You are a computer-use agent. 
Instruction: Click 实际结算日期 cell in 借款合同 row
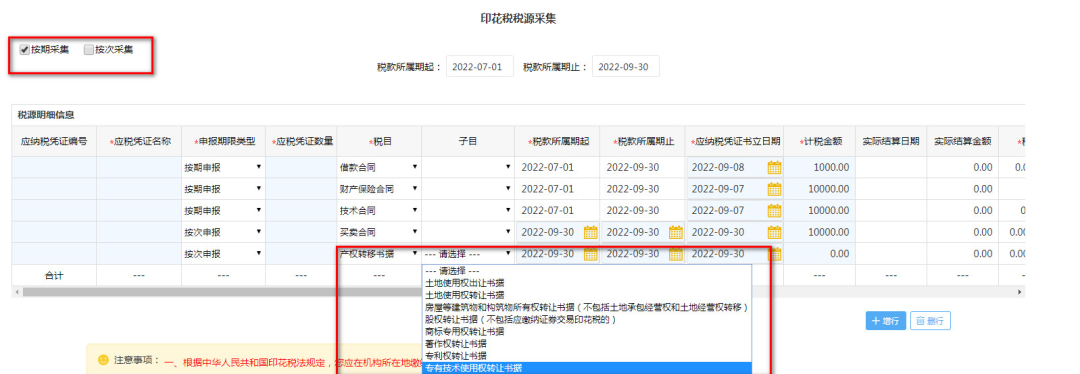[x=891, y=167]
